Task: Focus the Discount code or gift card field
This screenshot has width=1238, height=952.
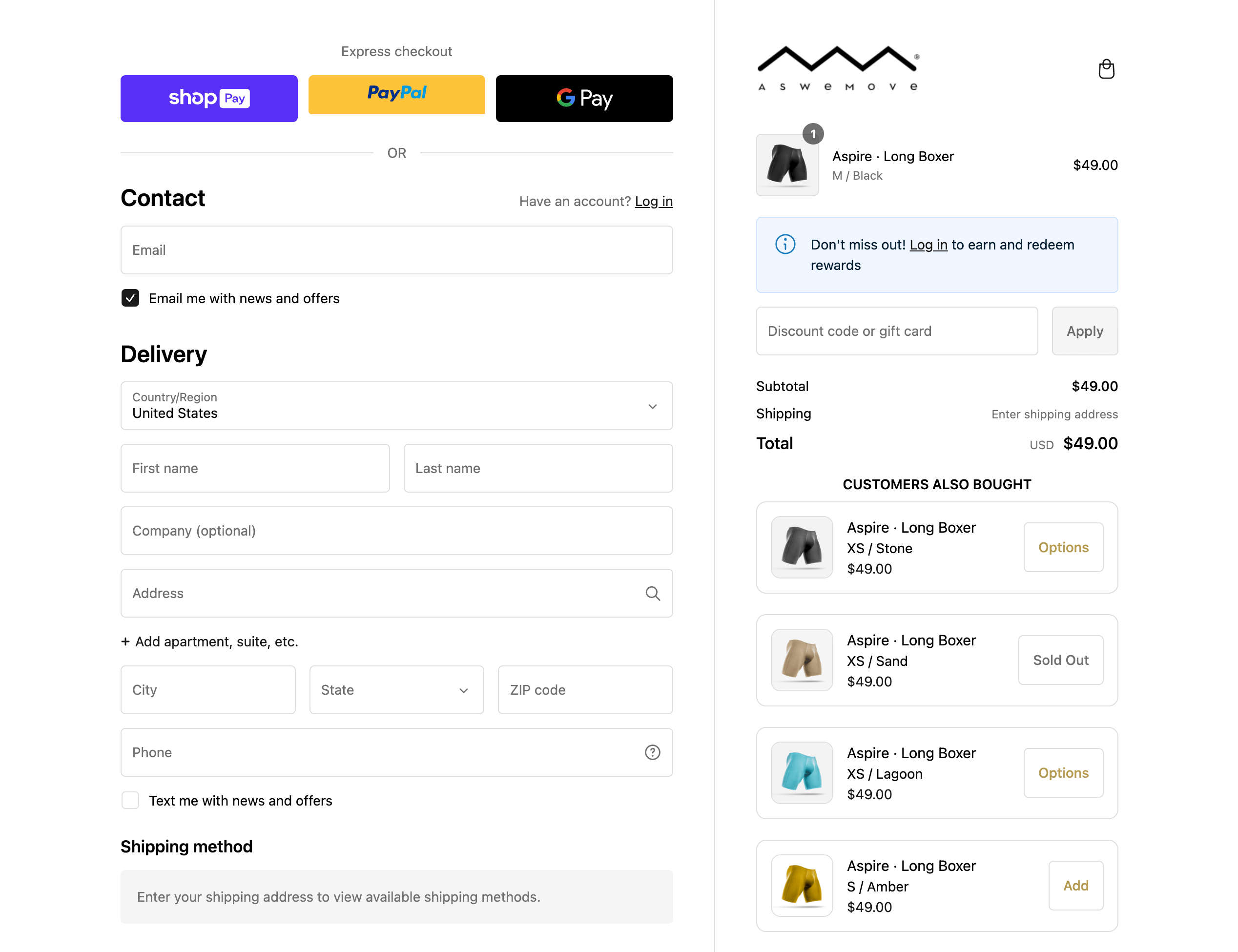Action: point(897,331)
